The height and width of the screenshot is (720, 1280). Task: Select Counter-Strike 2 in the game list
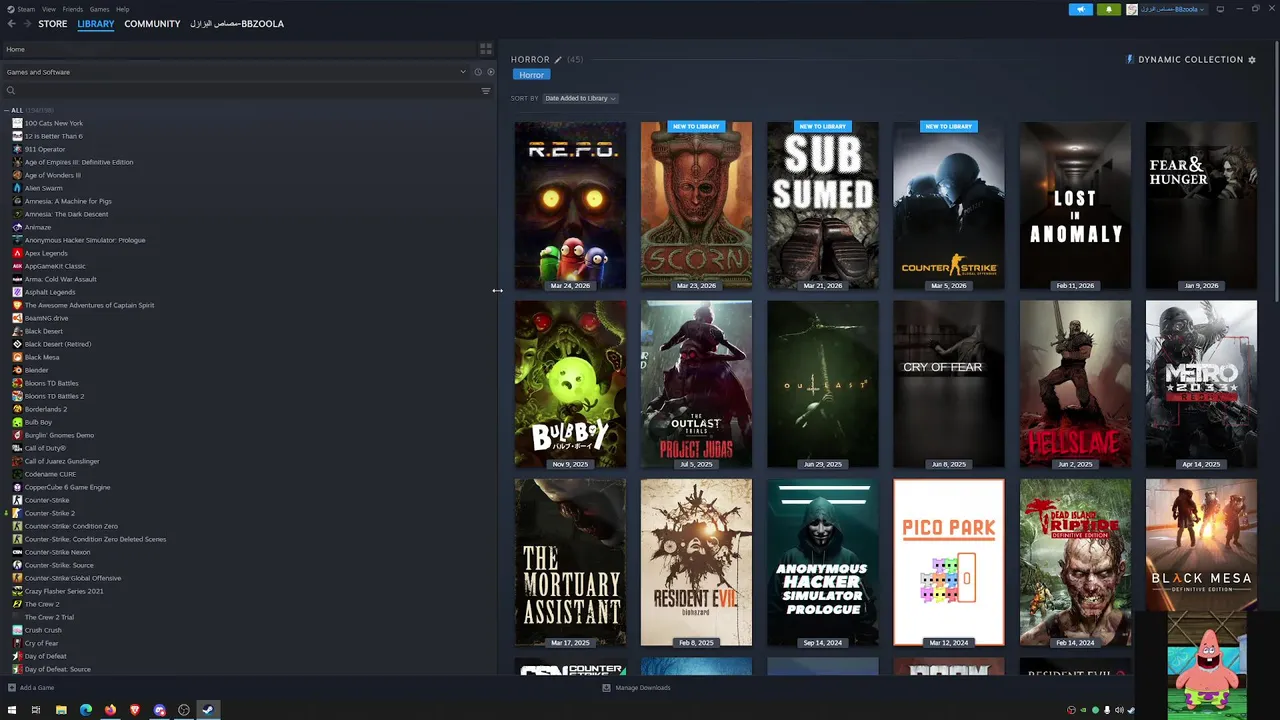(49, 513)
